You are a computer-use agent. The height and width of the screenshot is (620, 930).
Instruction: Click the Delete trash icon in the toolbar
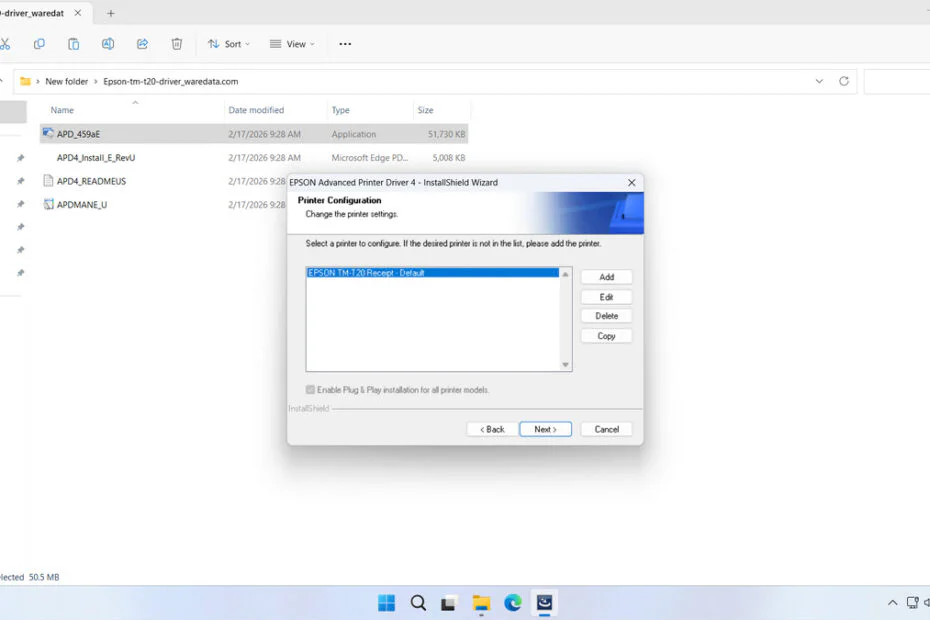coord(176,43)
